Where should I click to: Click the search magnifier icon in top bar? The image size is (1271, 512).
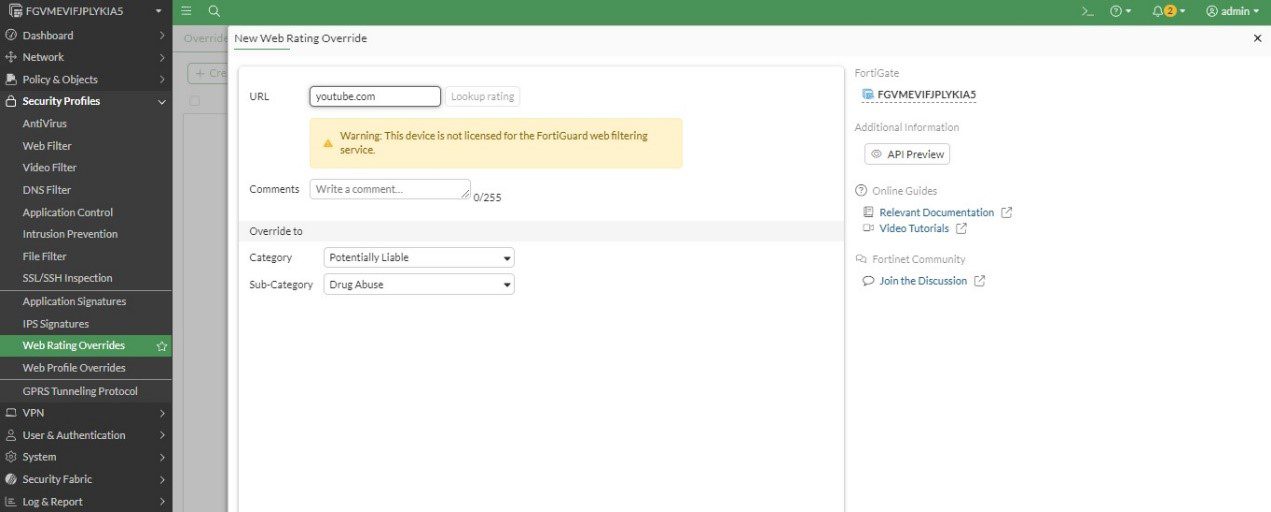point(214,11)
